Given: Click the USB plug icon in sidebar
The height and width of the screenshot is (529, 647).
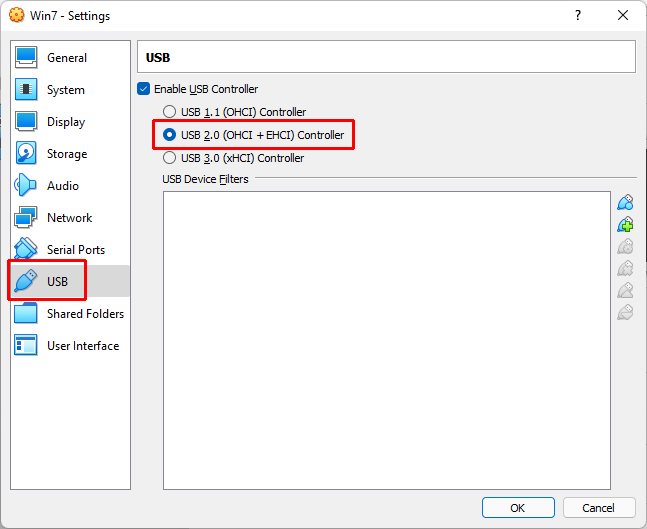Looking at the screenshot, I should coord(26,281).
